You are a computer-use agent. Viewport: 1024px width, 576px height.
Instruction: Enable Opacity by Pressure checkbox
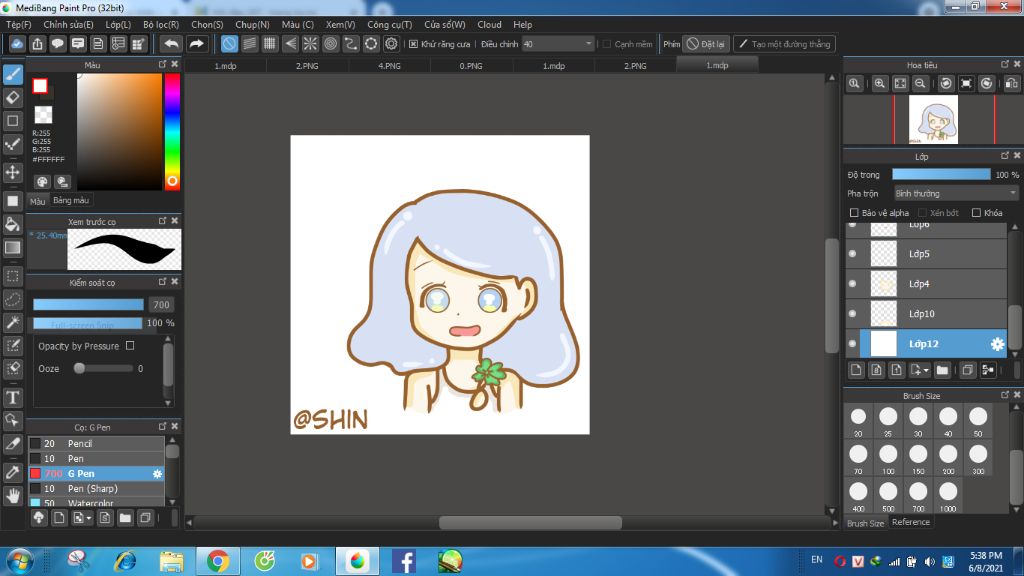click(x=130, y=345)
